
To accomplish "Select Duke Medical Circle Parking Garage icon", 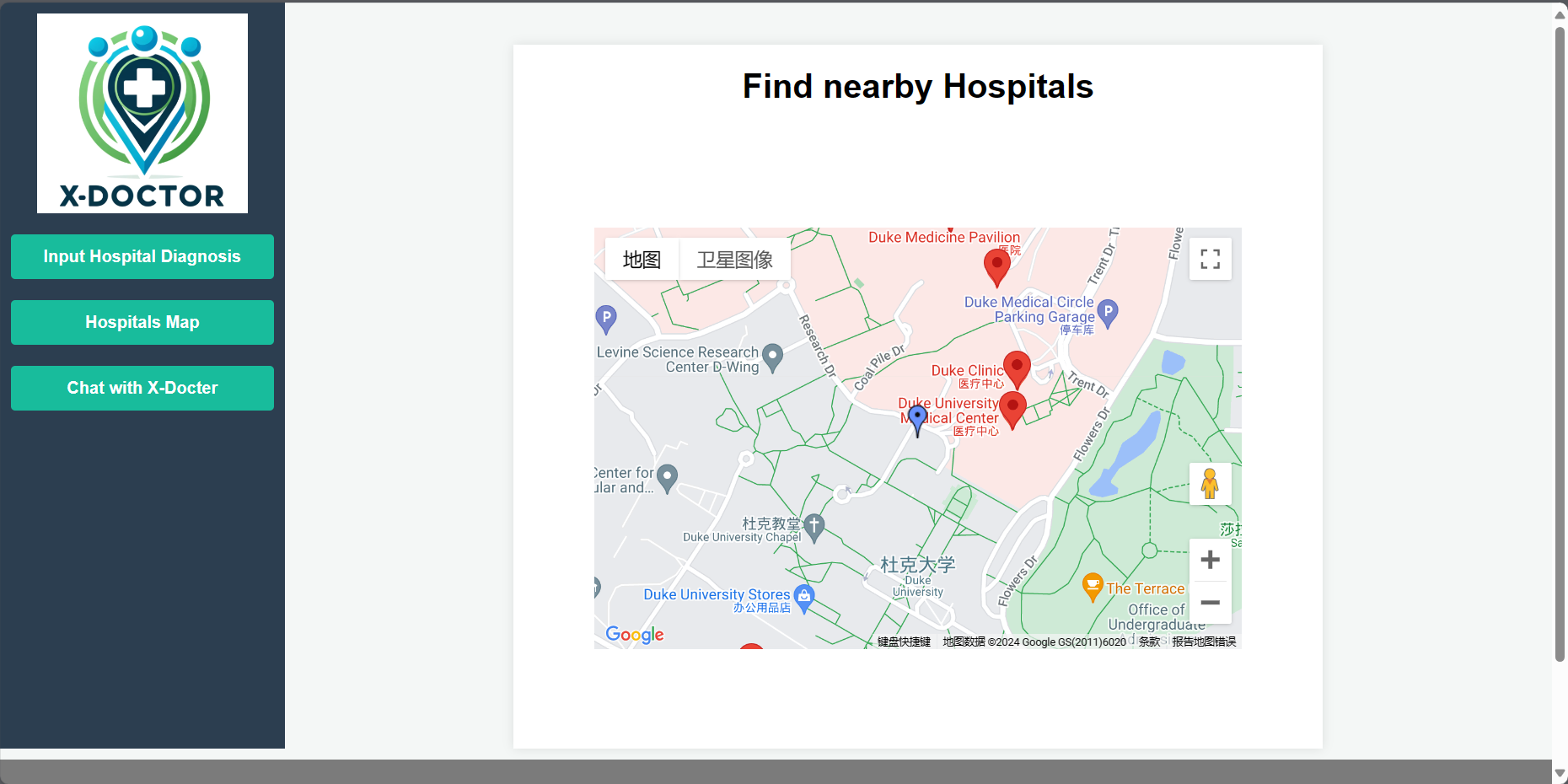I will 1108,314.
